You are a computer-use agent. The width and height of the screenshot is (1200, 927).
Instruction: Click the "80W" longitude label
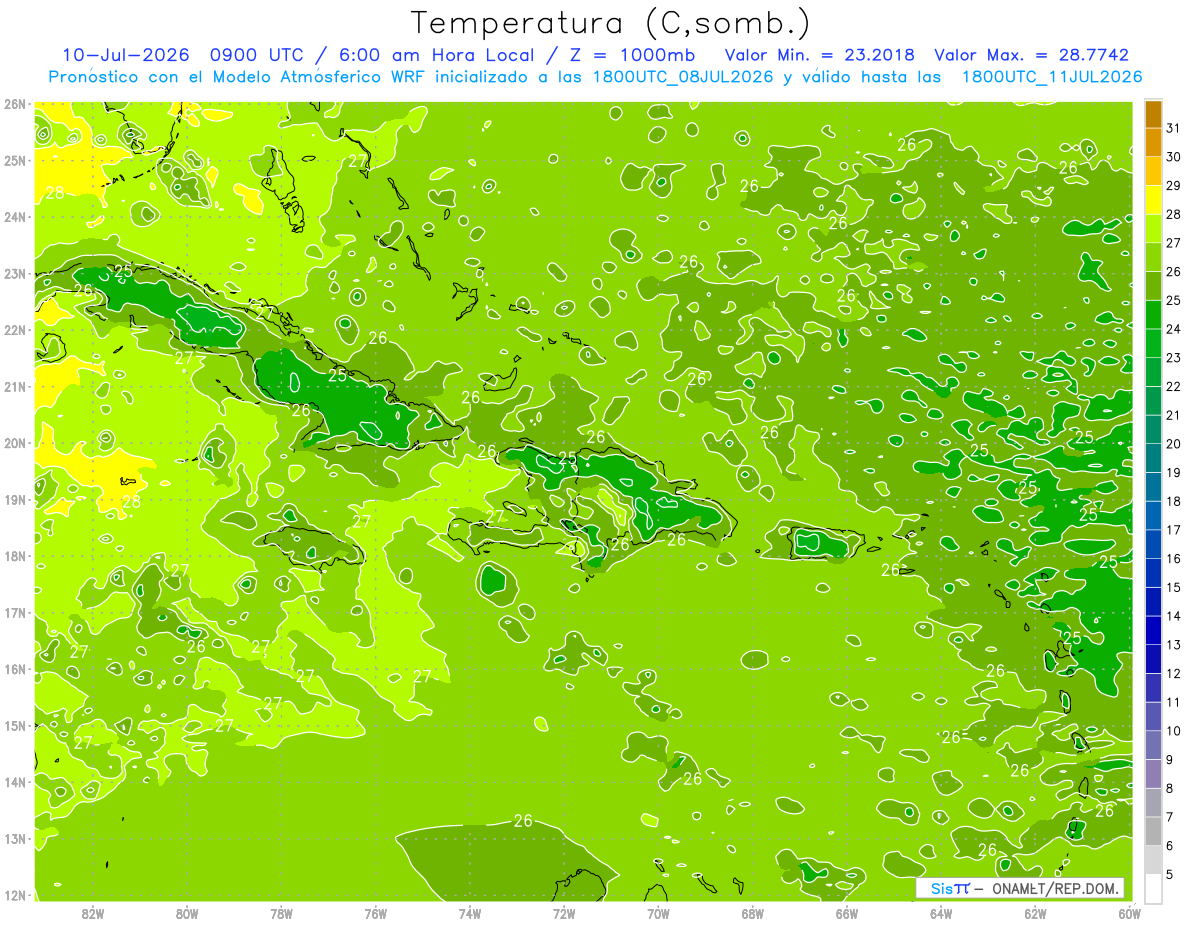tap(187, 914)
